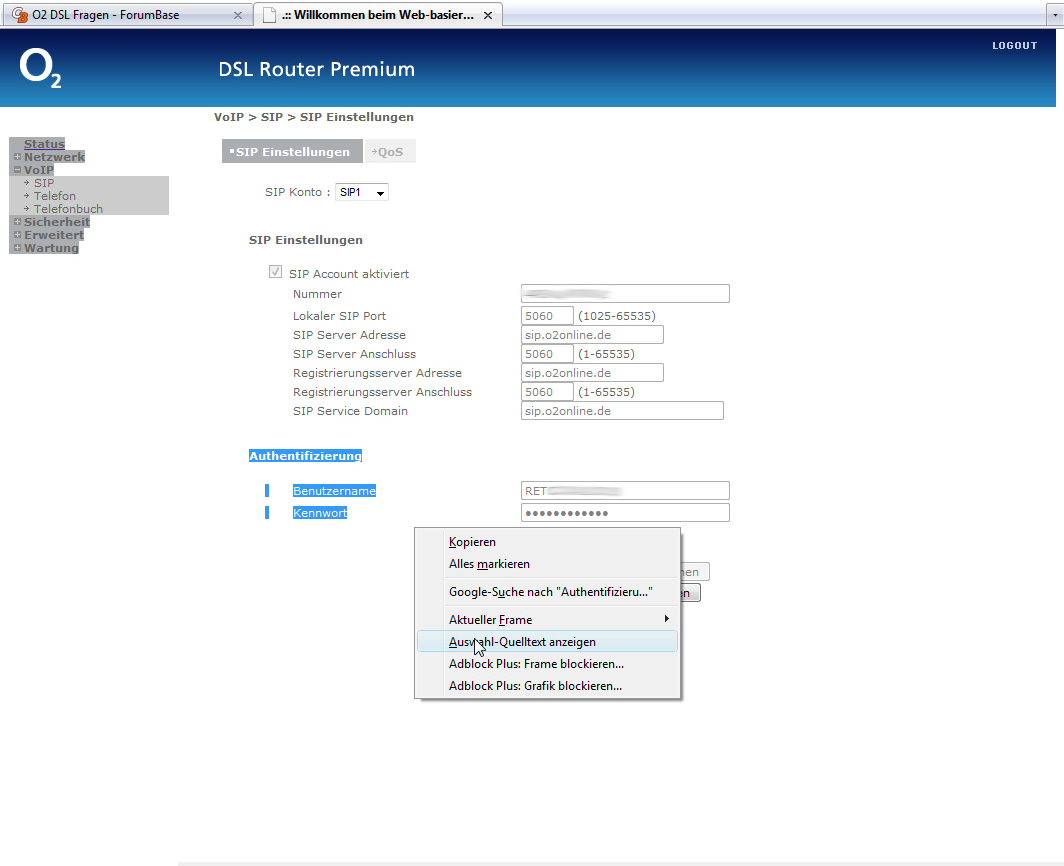Expand Netzwerk plus icon
Viewport: 1064px width, 866px height.
(x=18, y=157)
